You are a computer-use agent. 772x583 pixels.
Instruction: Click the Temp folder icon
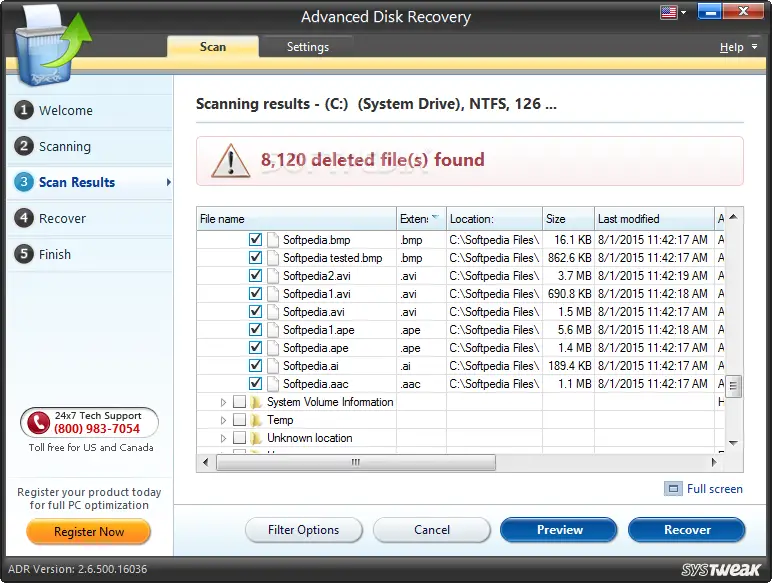(256, 420)
